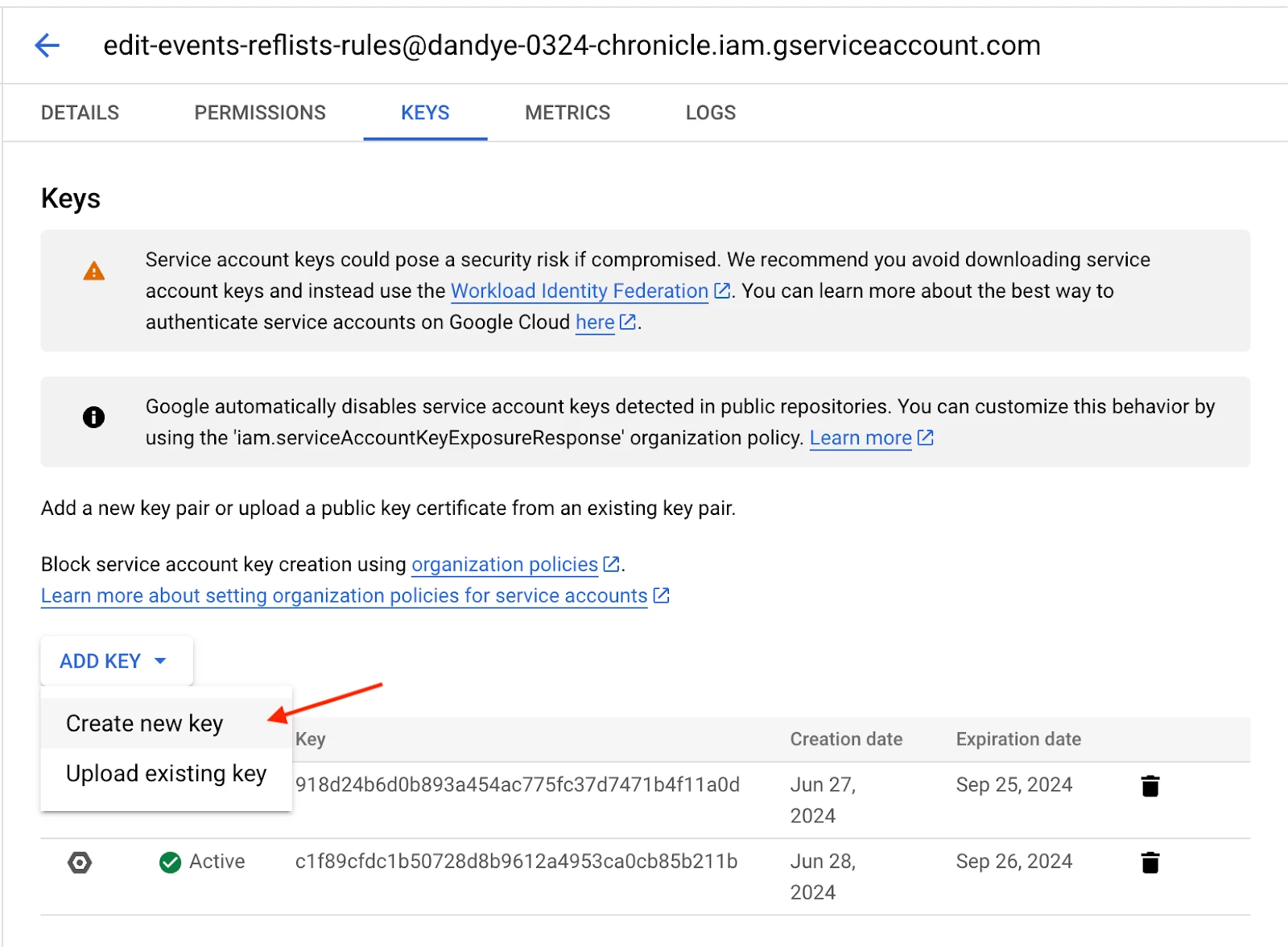Viewport: 1288px width, 947px height.
Task: Click the orange warning triangle icon
Action: (94, 271)
